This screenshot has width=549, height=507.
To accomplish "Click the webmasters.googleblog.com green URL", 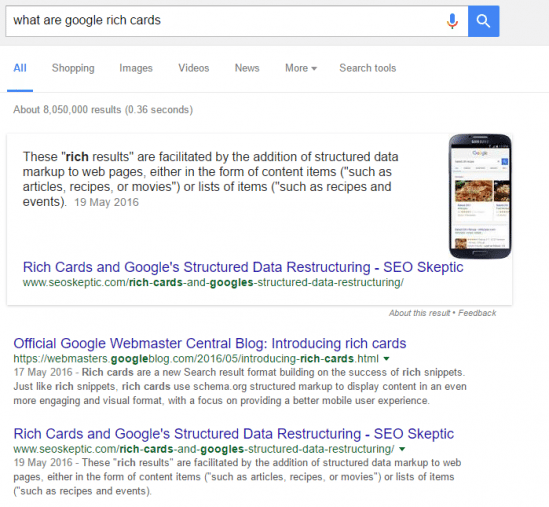I will [x=196, y=359].
